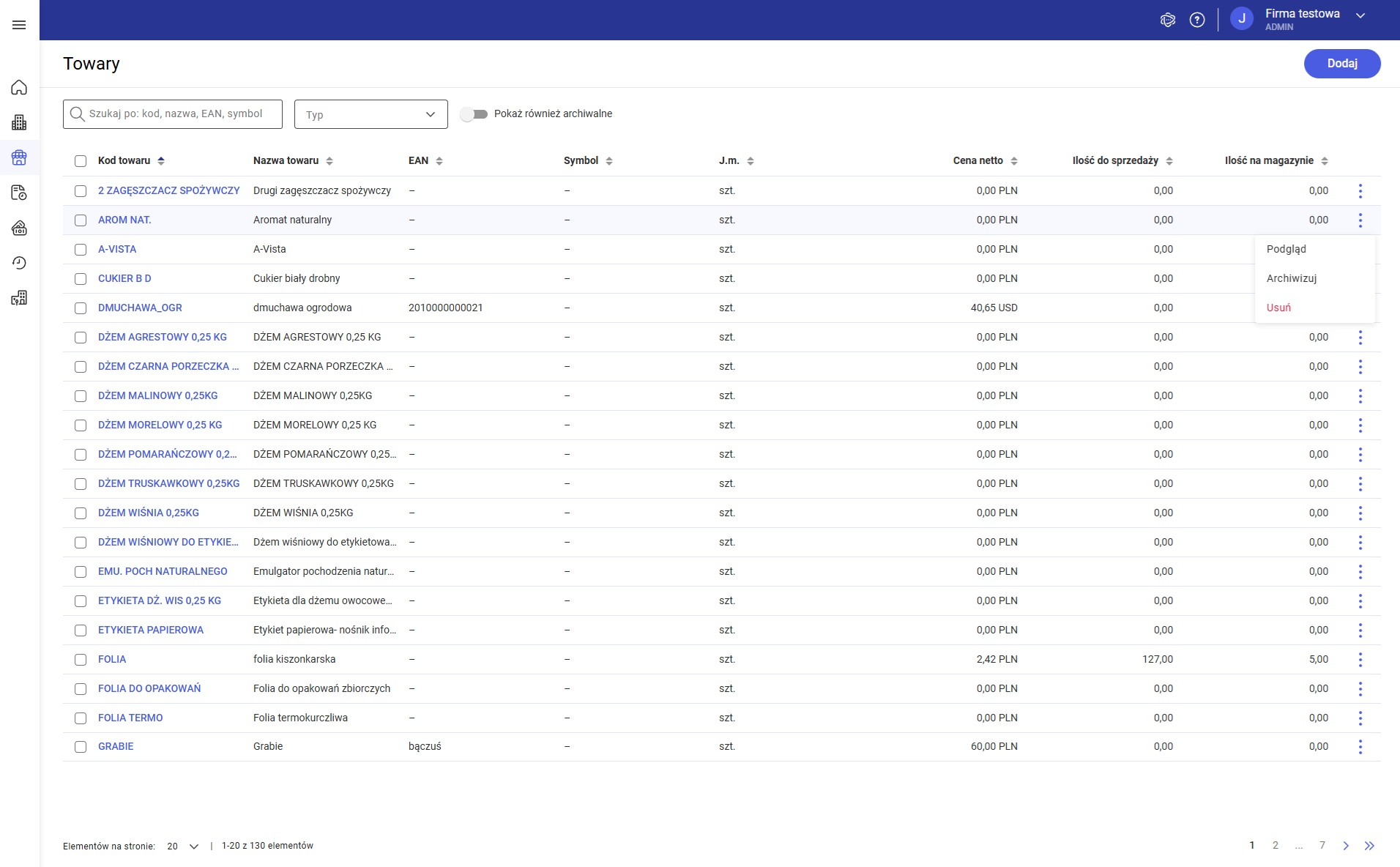Click the storefront Towary sidebar icon
This screenshot has width=1400, height=867.
[x=19, y=157]
